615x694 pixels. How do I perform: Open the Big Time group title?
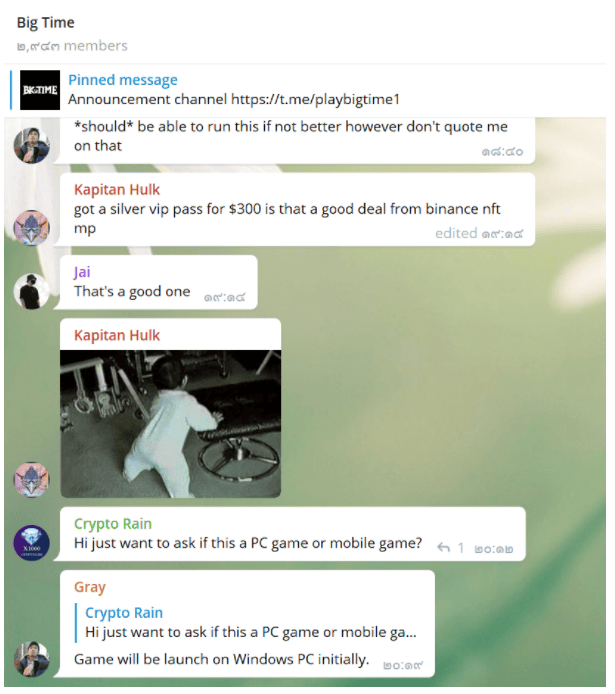(46, 22)
